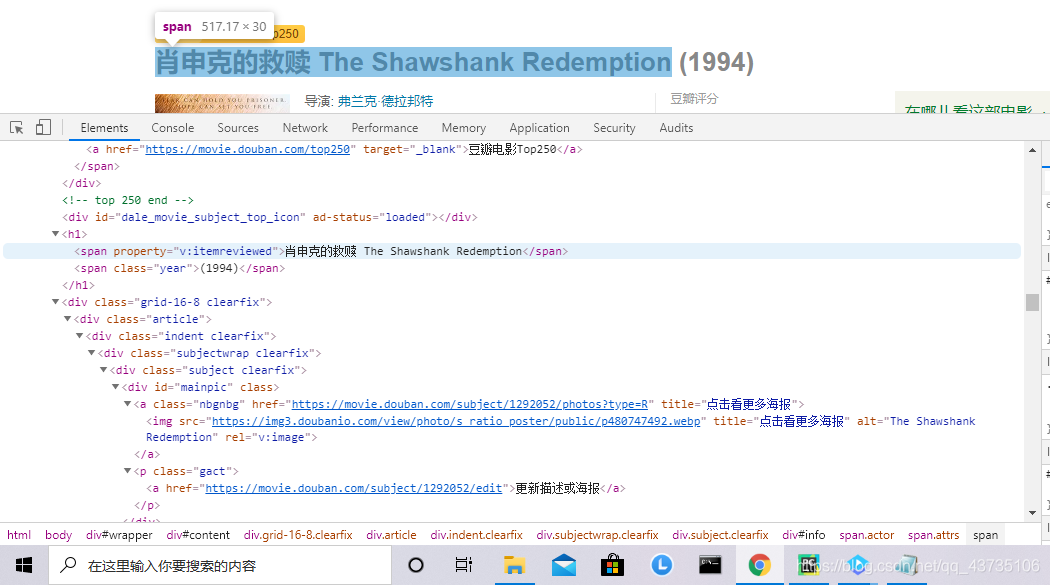Click the (1994) year in title
The width and height of the screenshot is (1050, 585).
pos(717,62)
